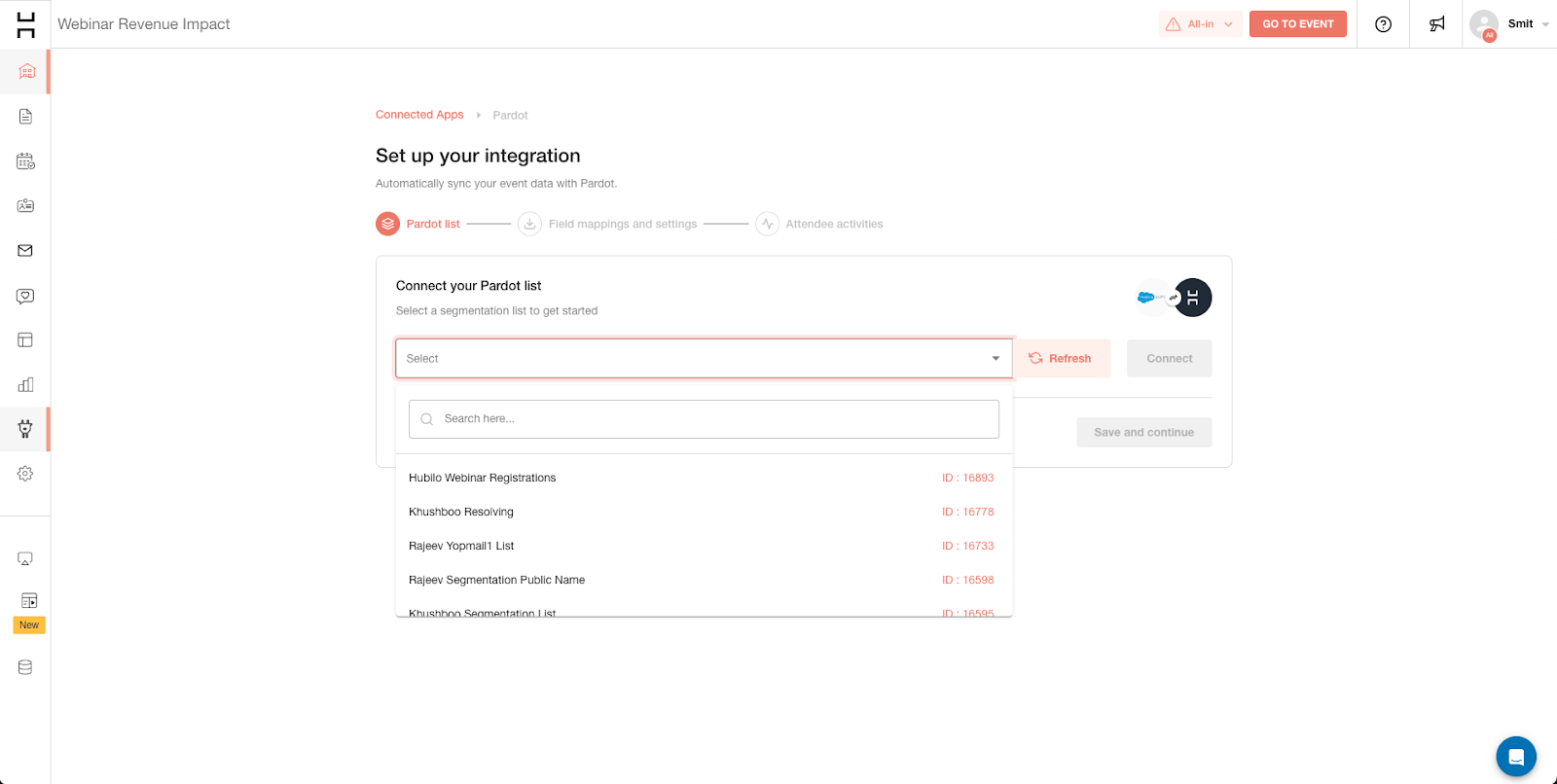Viewport: 1557px width, 784px height.
Task: Click the Set up your integration heading
Action: pos(478,156)
